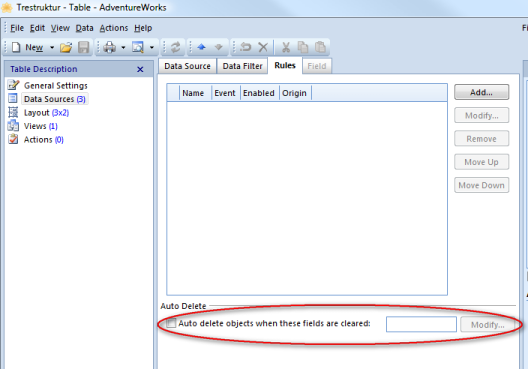Click the Move Down button
This screenshot has width=528, height=369.
(x=481, y=185)
